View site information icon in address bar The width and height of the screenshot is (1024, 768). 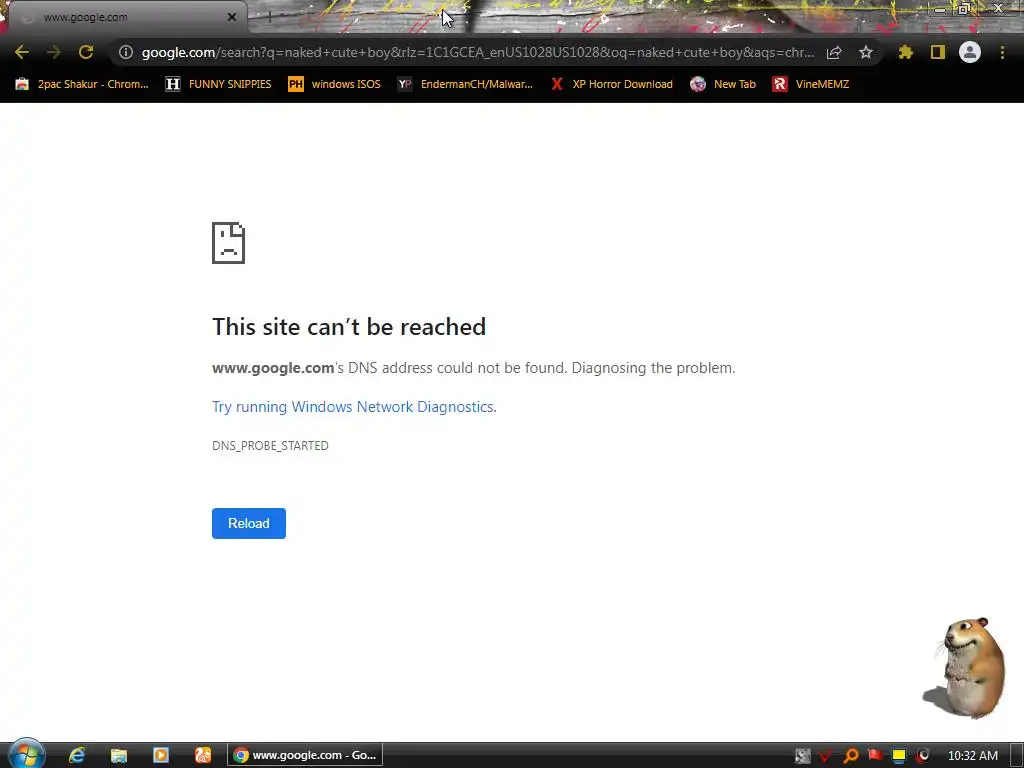[x=126, y=52]
